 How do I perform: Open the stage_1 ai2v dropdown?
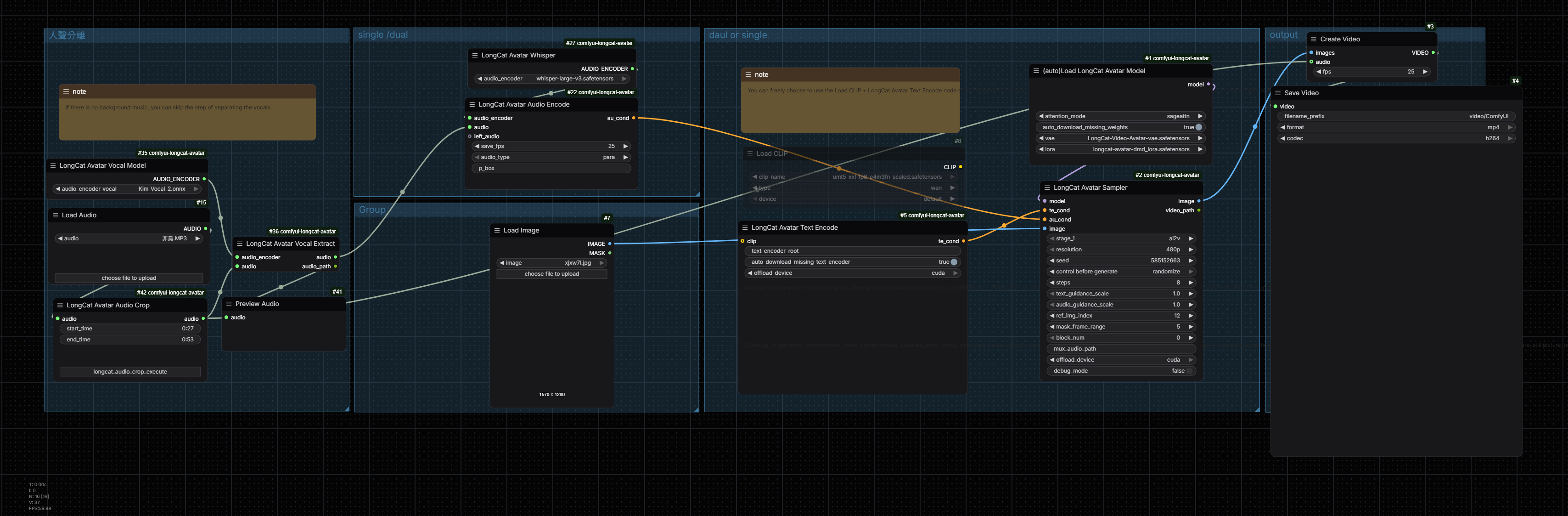click(1121, 239)
